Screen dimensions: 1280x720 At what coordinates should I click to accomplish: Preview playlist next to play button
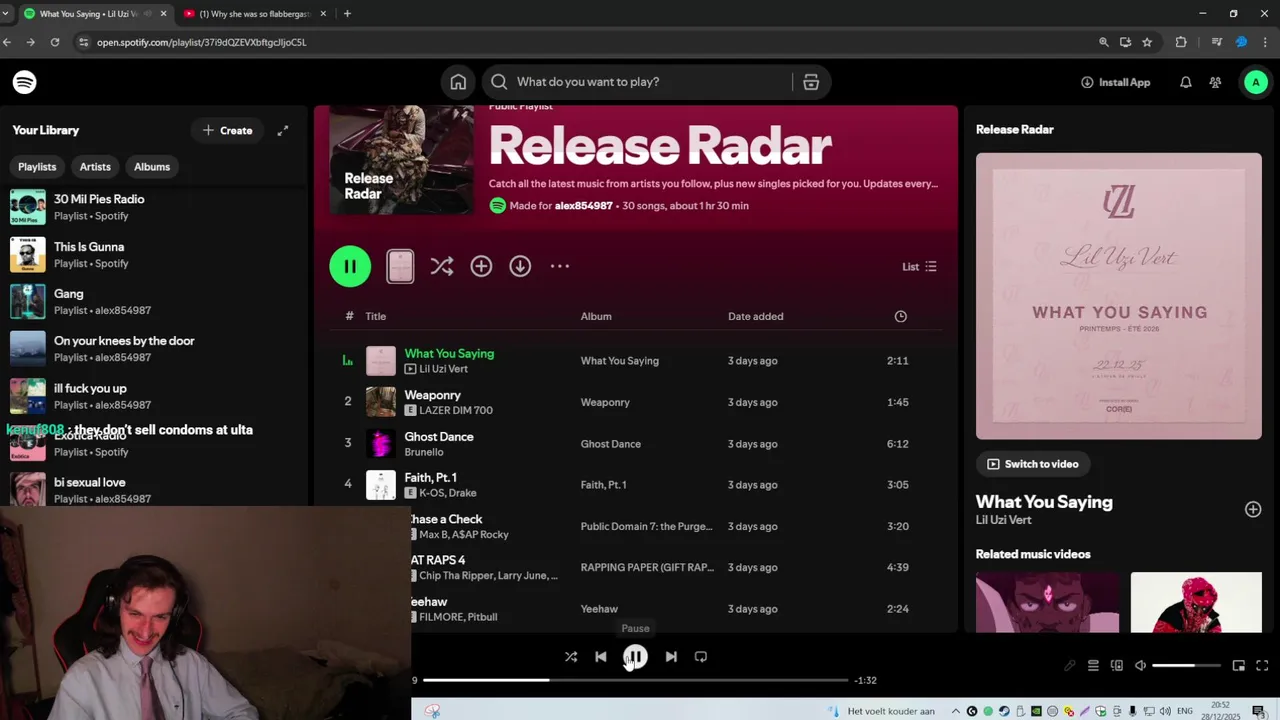pyautogui.click(x=400, y=266)
